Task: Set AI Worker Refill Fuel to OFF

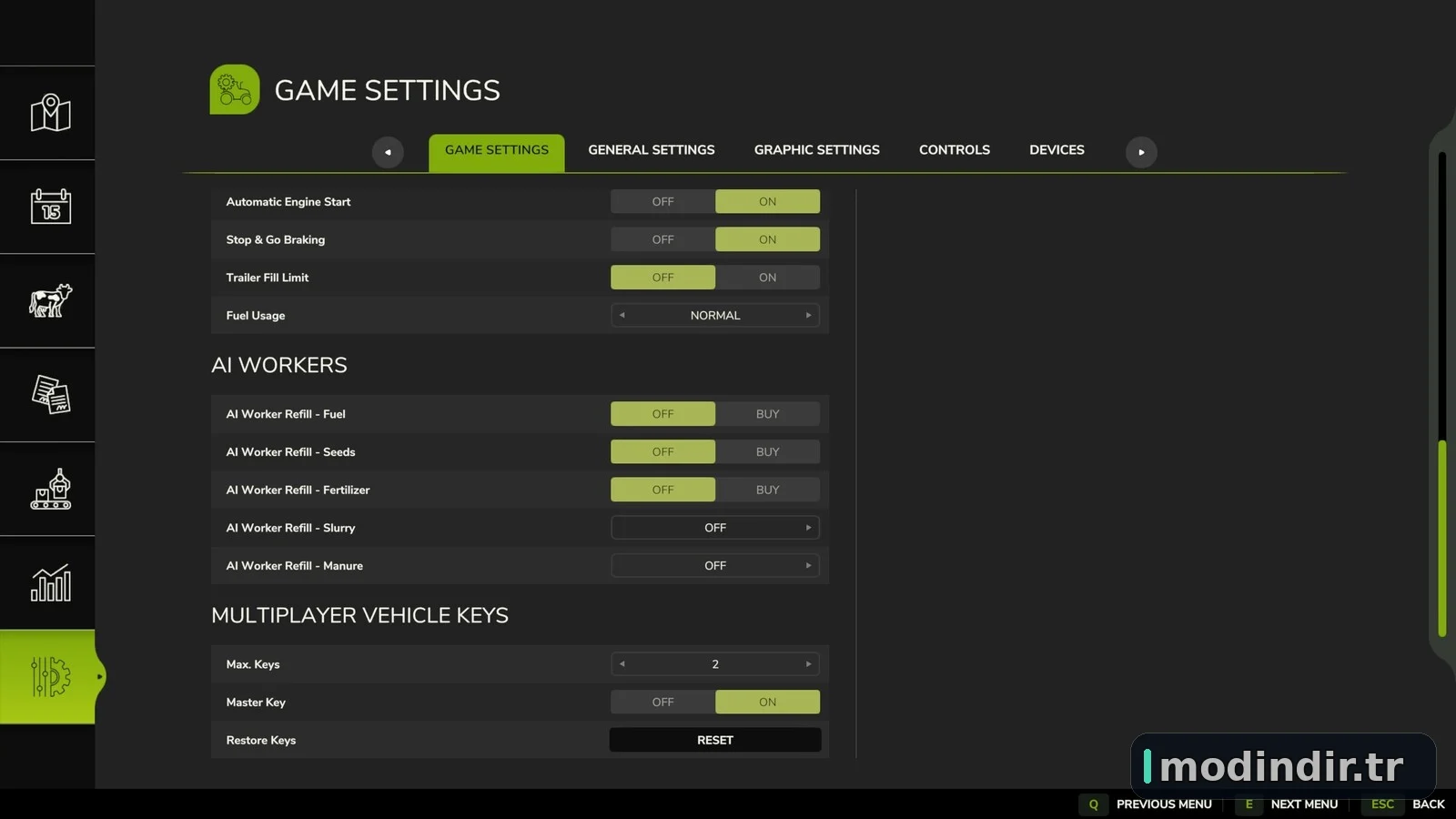Action: [x=662, y=414]
